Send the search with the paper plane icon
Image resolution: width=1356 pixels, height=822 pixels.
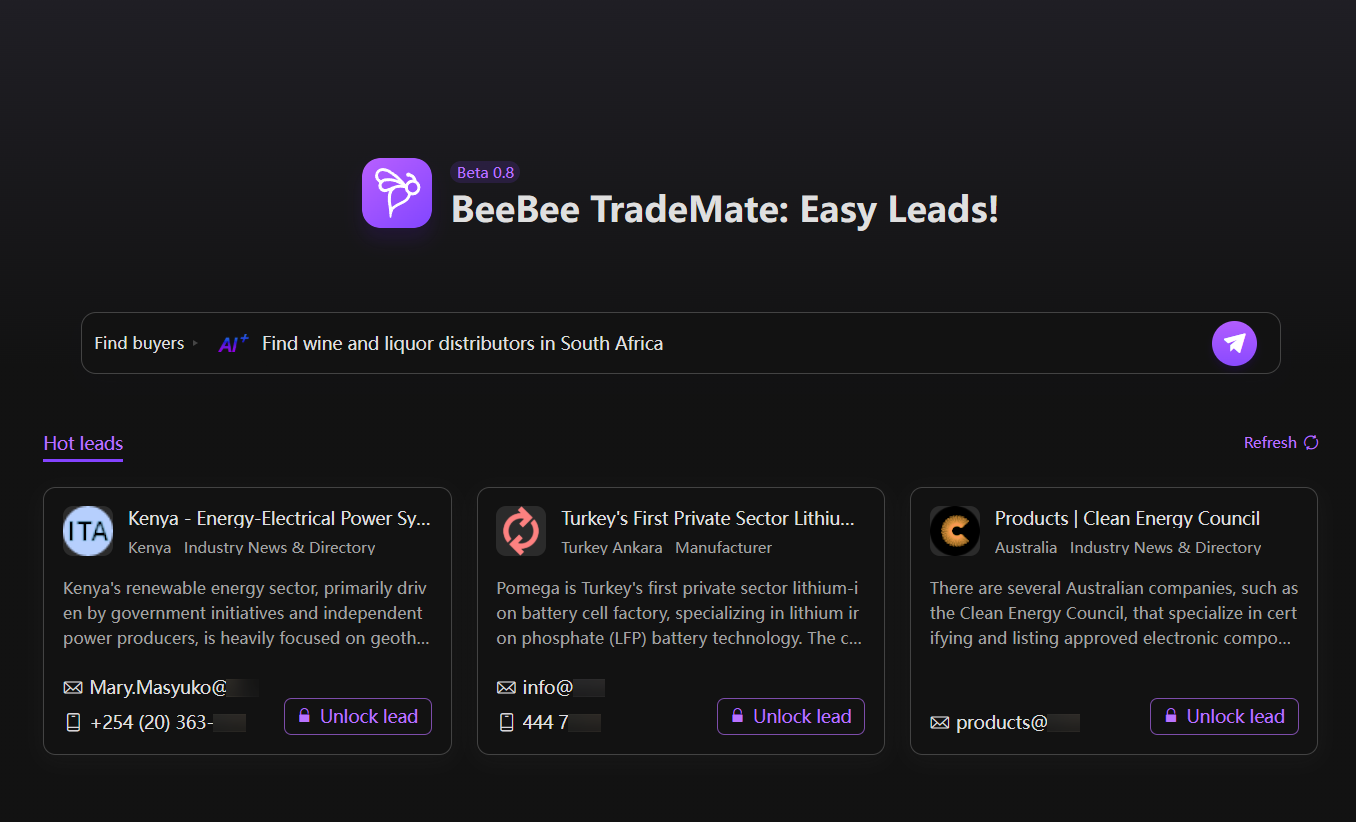pyautogui.click(x=1234, y=343)
